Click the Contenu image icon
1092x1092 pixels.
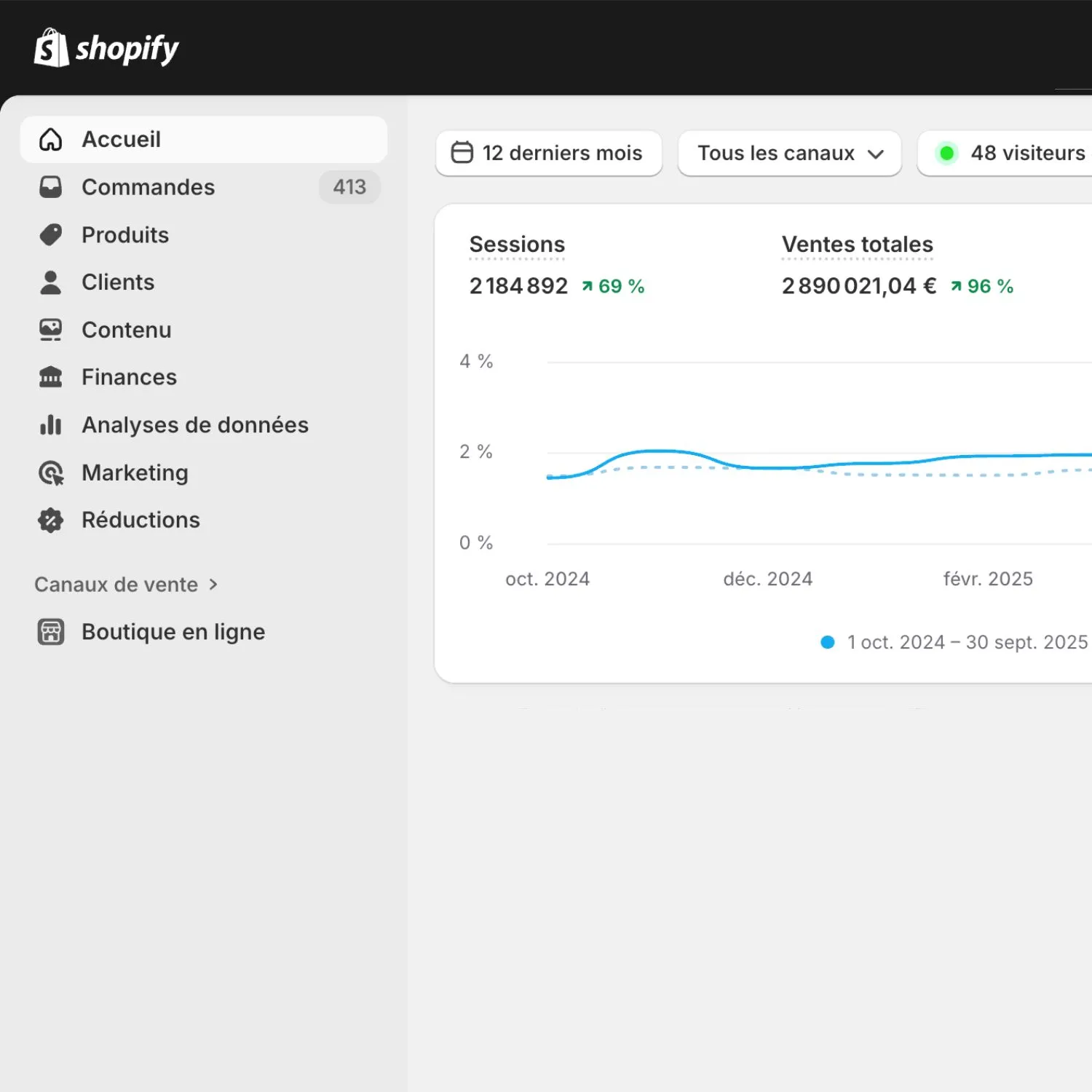[x=50, y=330]
